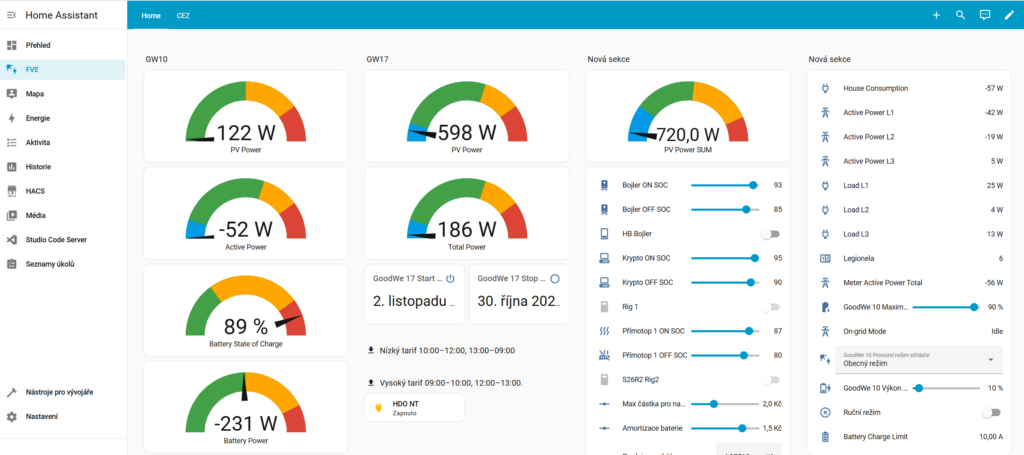Select the Home tab
The height and width of the screenshot is (455, 1024).
coord(150,16)
